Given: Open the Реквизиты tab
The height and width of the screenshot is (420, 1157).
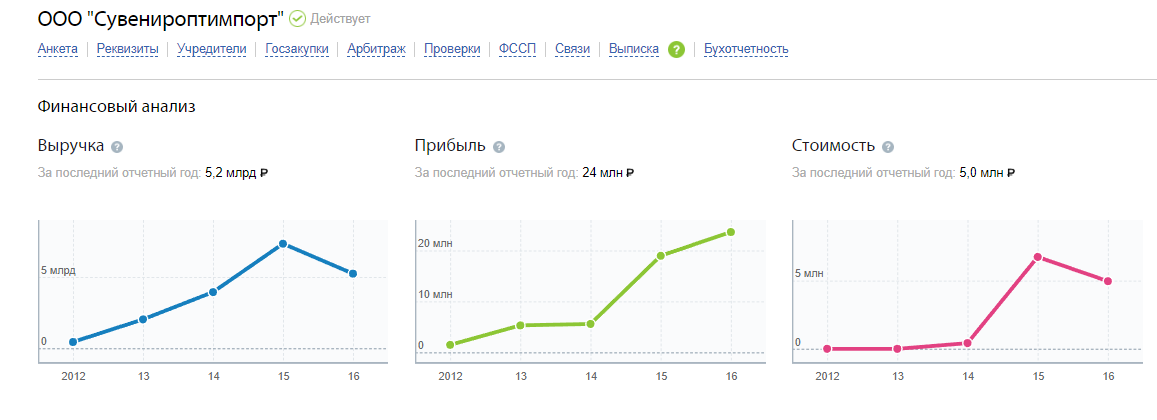Looking at the screenshot, I should [127, 48].
